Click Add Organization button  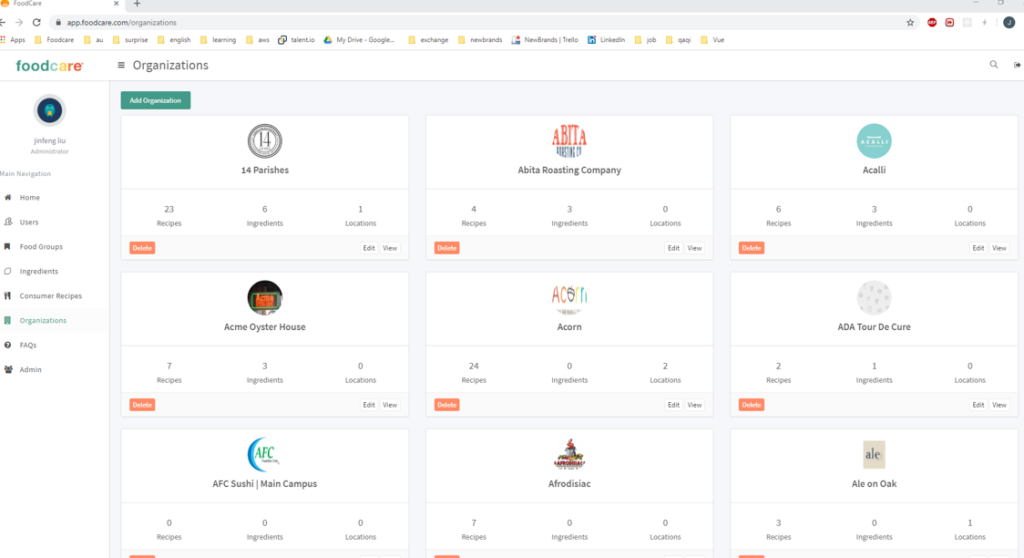click(155, 101)
